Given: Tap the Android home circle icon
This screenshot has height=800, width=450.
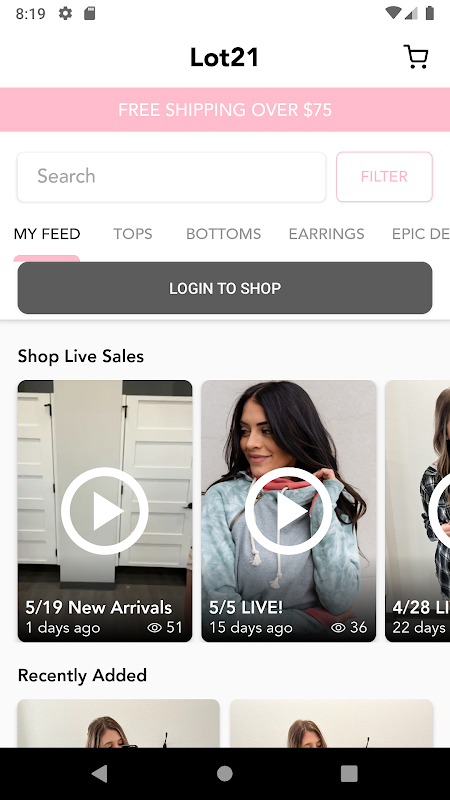Looking at the screenshot, I should point(224,774).
